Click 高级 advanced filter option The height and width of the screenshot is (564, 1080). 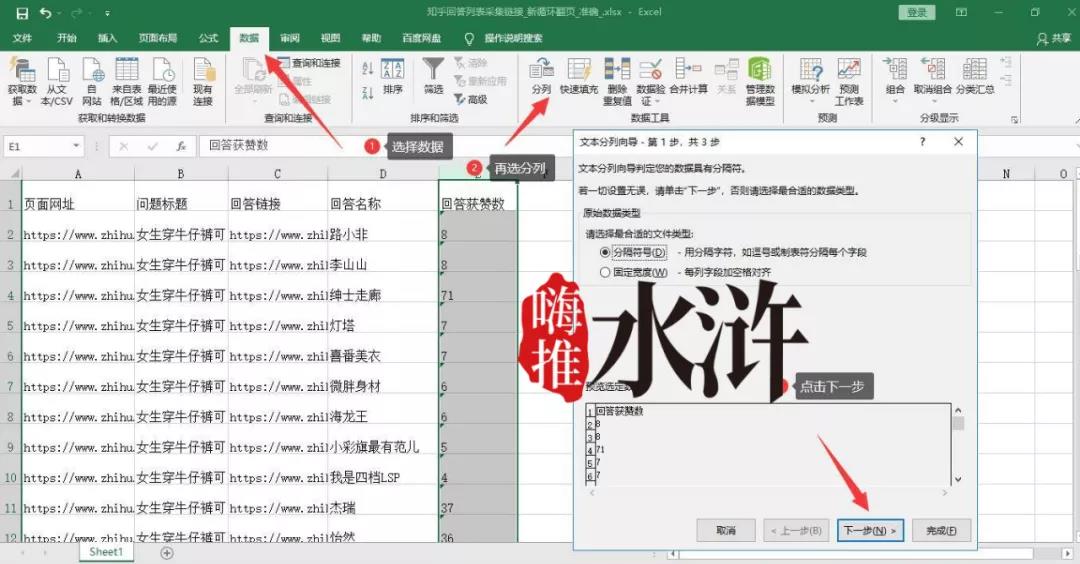coord(471,99)
